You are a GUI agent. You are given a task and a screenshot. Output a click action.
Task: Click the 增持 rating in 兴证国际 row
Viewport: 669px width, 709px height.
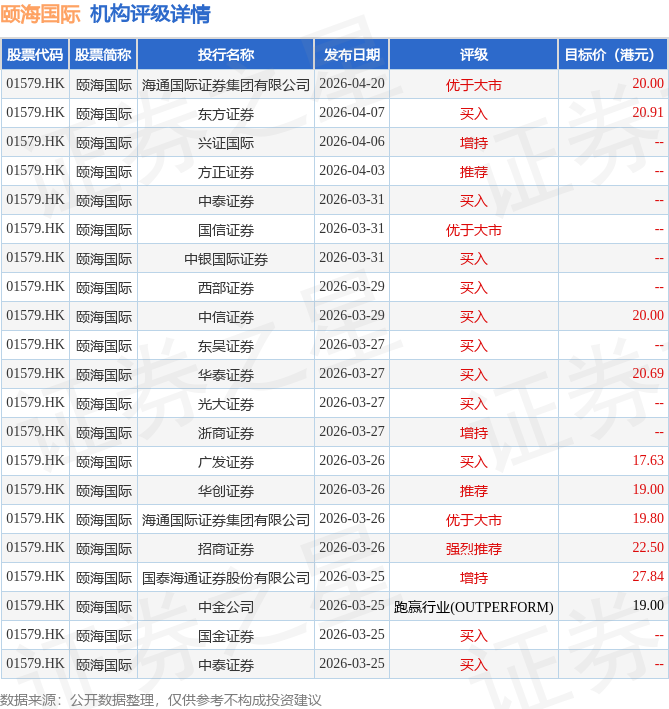pos(474,143)
